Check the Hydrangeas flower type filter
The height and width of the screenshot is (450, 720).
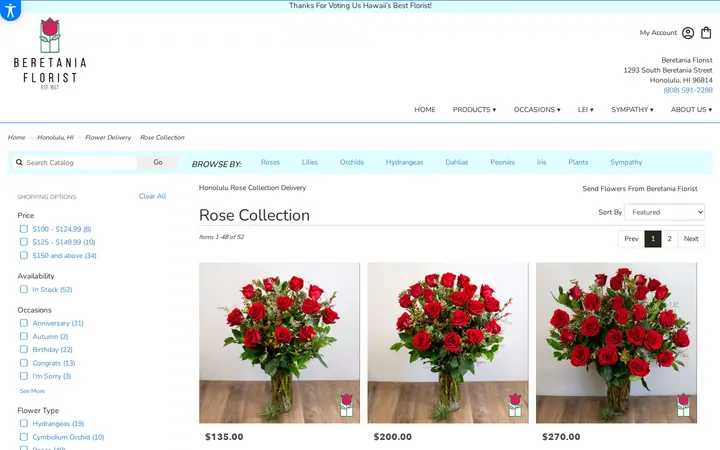click(x=24, y=423)
